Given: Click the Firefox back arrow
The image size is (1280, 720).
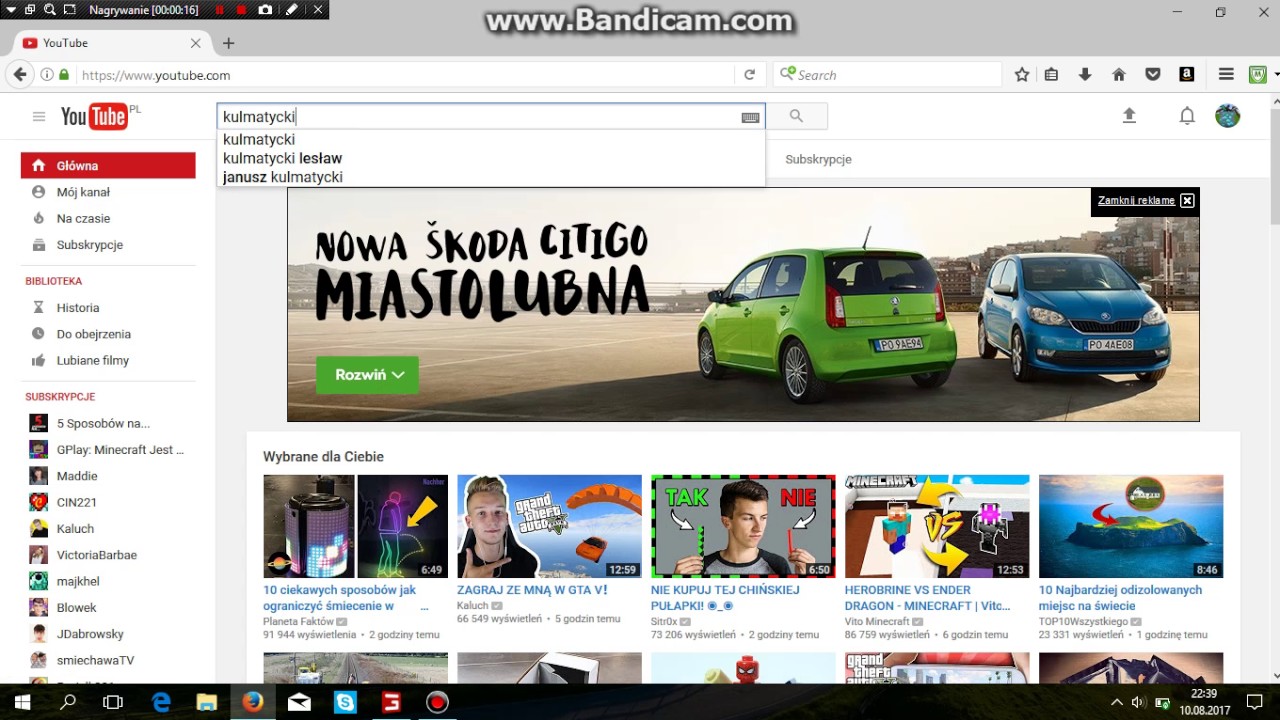Looking at the screenshot, I should (20, 74).
